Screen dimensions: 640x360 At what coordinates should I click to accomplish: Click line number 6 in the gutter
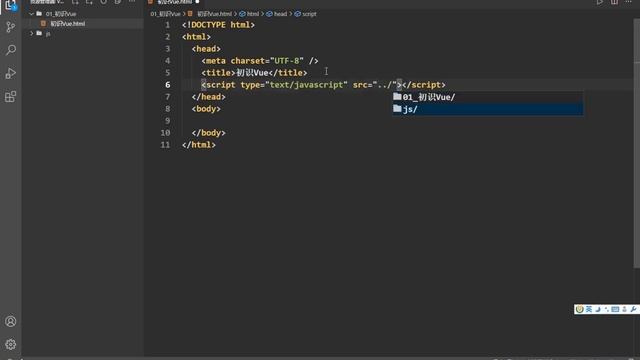coord(168,85)
